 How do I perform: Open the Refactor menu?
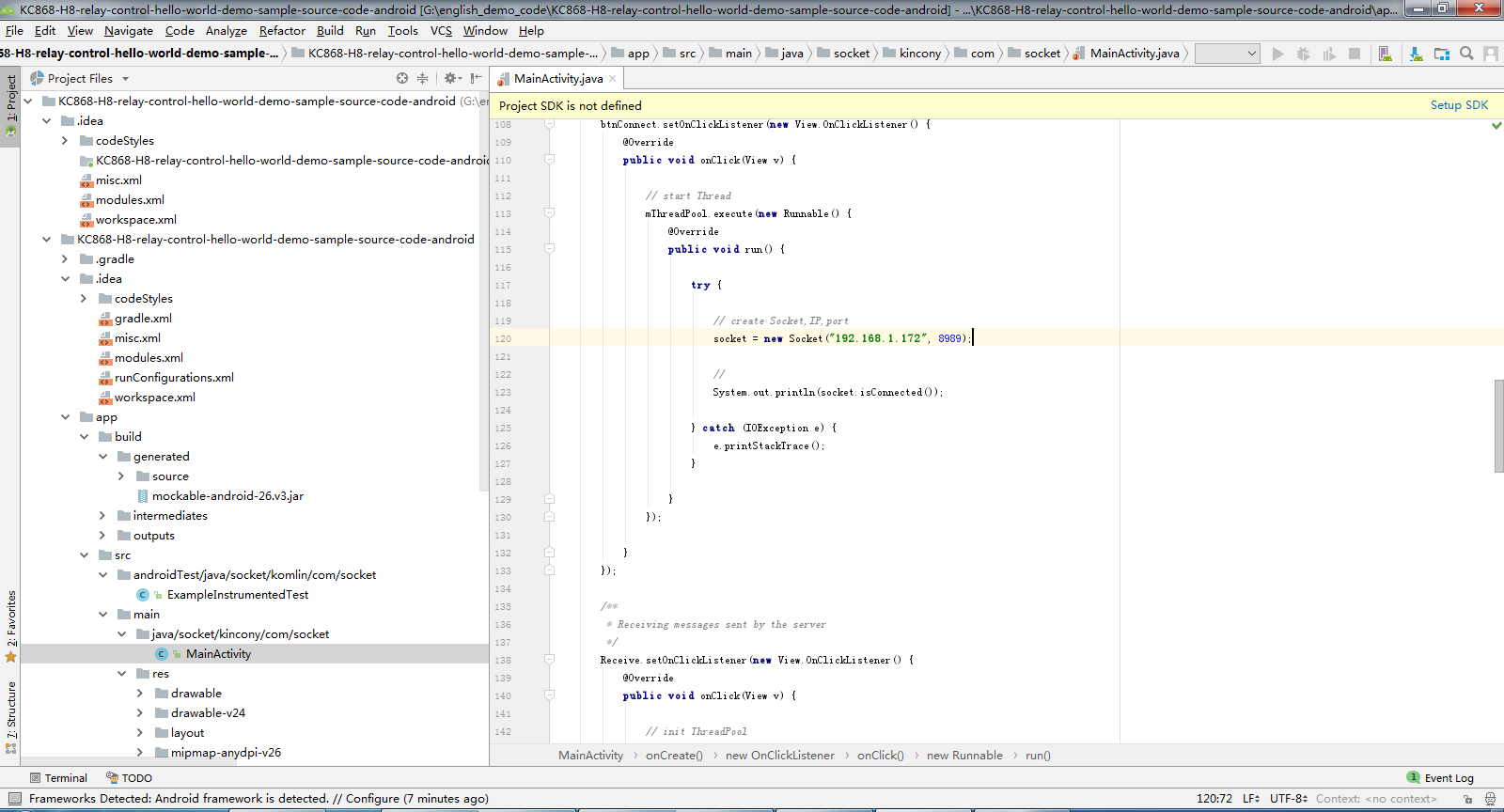point(282,31)
